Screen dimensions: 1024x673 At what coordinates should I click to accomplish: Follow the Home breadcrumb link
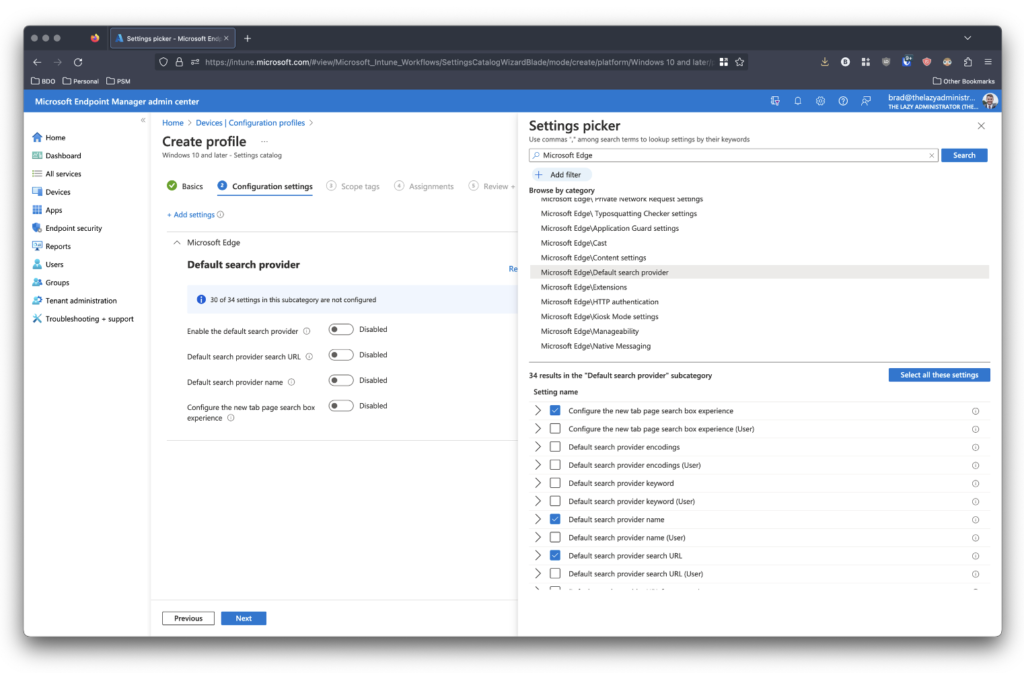pyautogui.click(x=173, y=123)
